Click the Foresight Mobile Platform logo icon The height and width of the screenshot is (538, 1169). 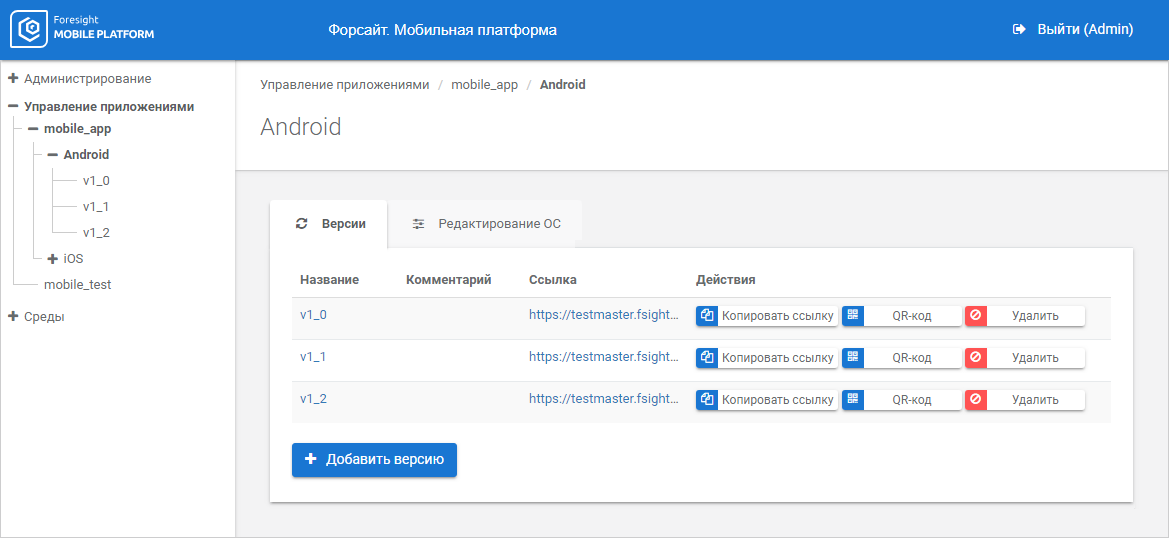tap(28, 30)
